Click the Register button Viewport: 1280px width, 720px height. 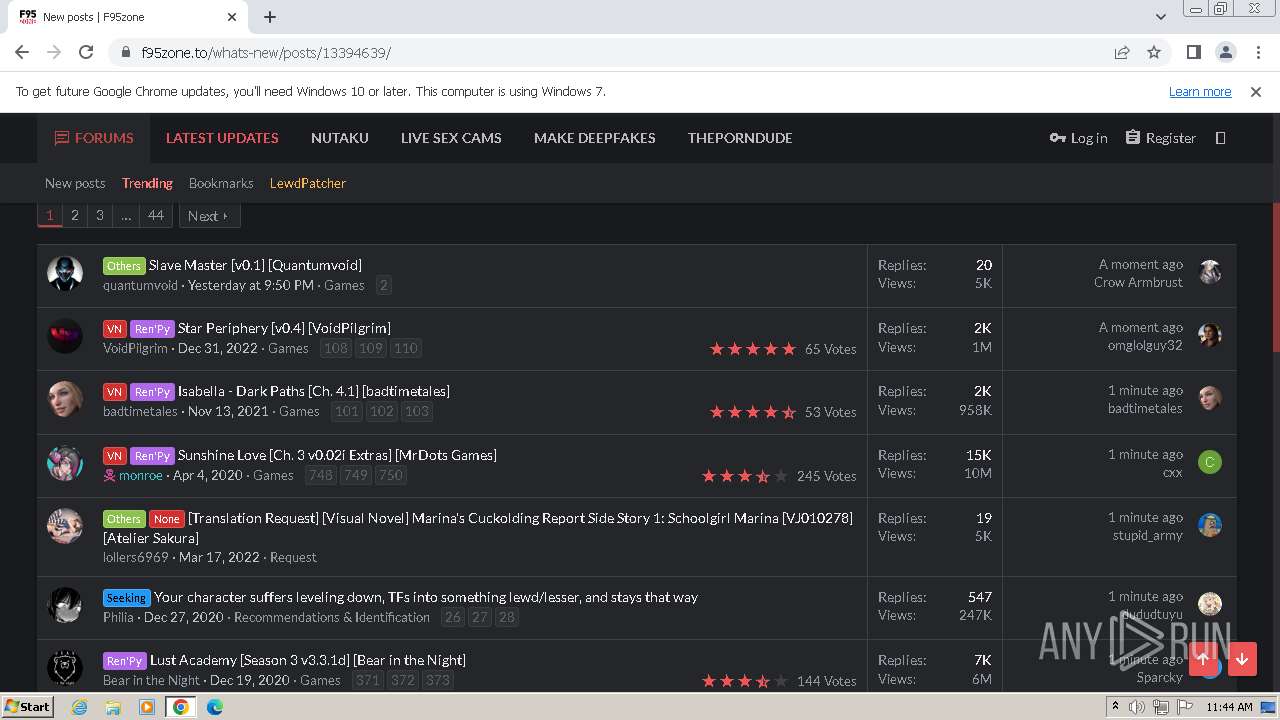coord(1160,138)
